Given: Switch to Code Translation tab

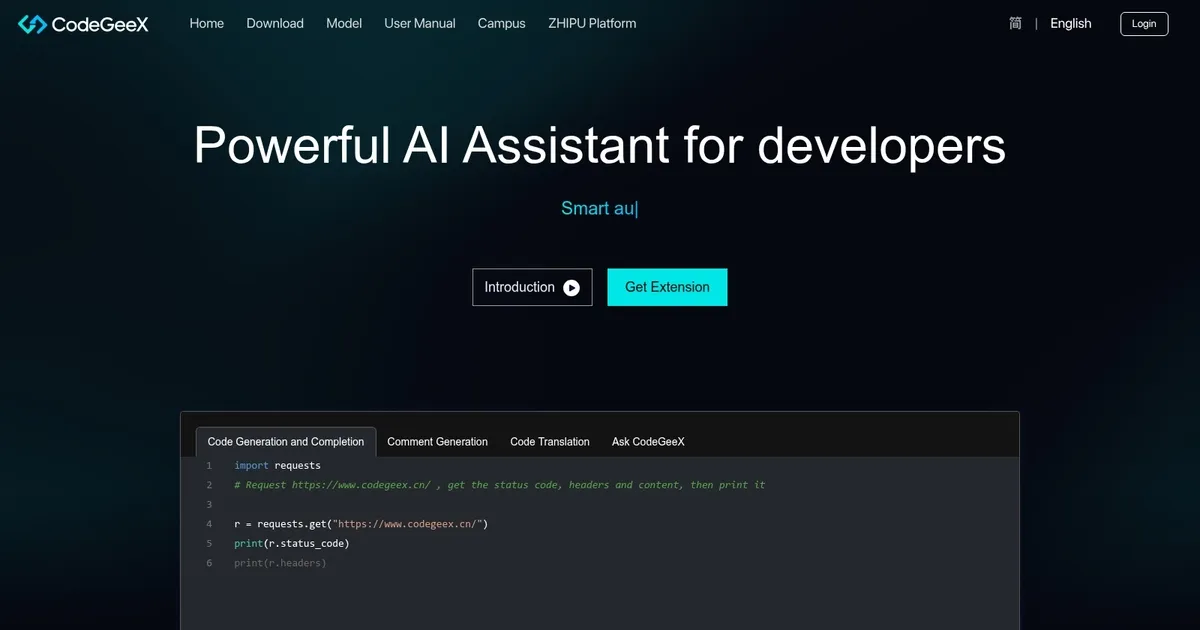Looking at the screenshot, I should 550,442.
